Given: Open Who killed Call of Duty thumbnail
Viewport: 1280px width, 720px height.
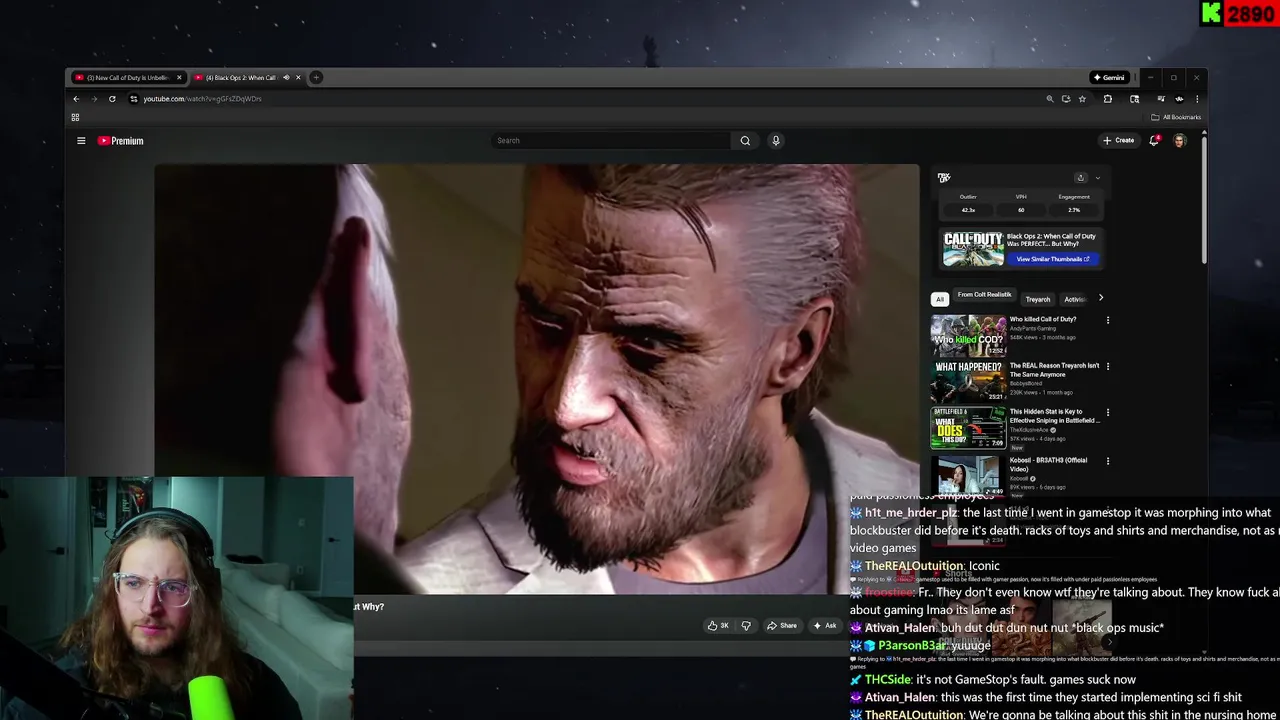Looking at the screenshot, I should [x=968, y=336].
